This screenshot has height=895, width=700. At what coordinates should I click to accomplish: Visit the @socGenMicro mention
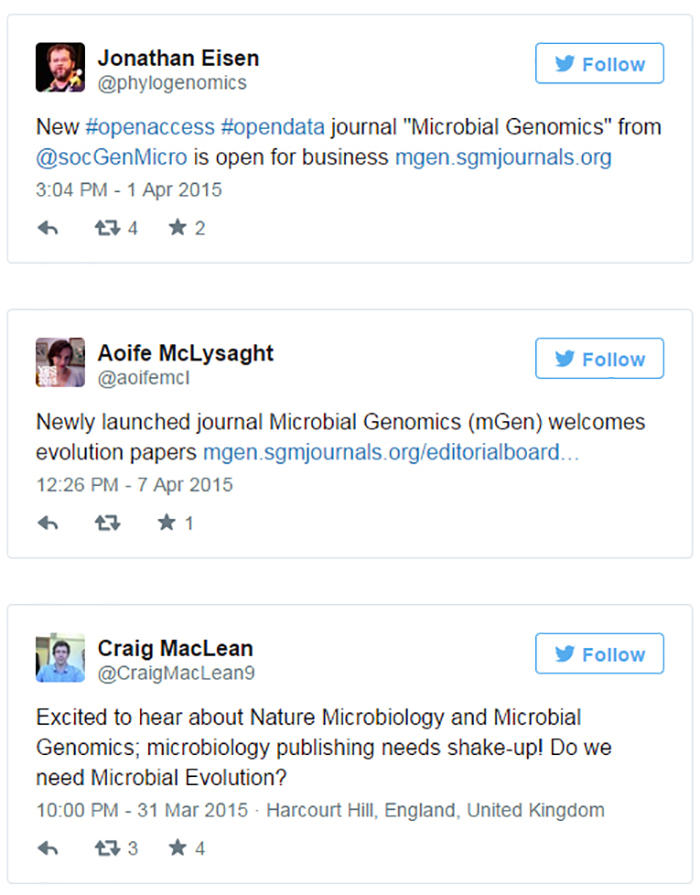(111, 157)
